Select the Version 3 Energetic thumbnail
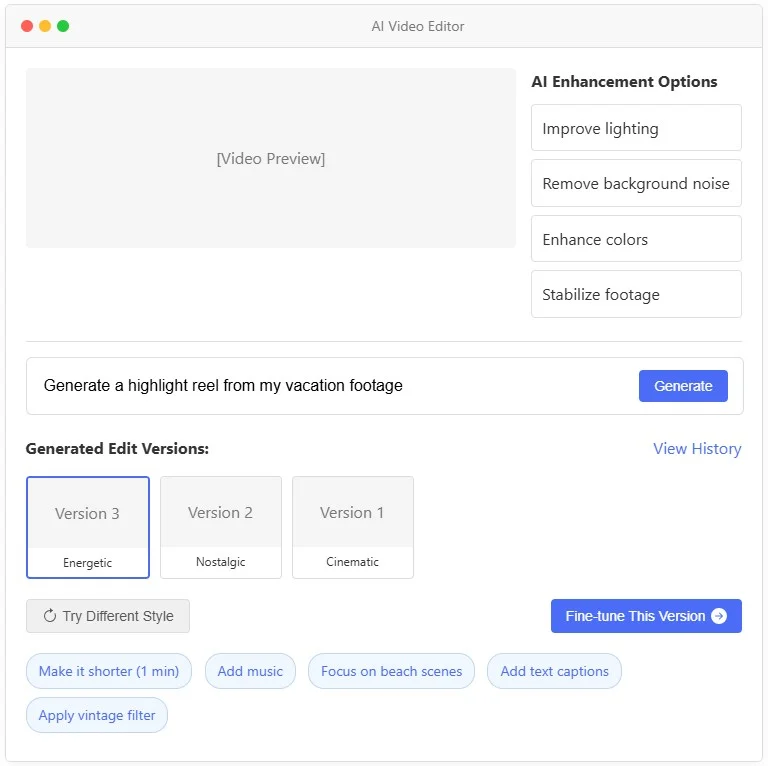The width and height of the screenshot is (768, 766). coord(88,527)
